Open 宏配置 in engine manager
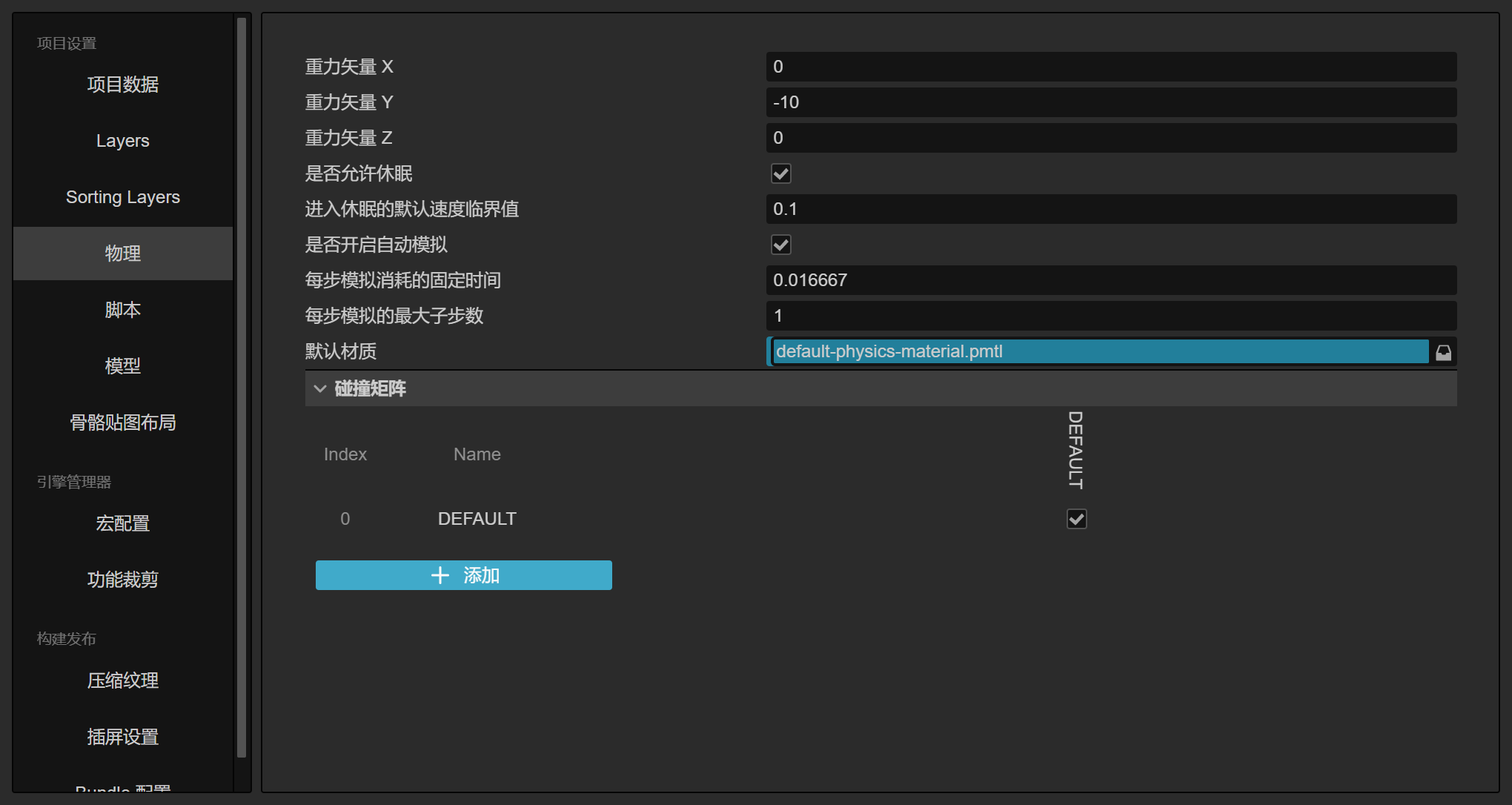The width and height of the screenshot is (1512, 805). pyautogui.click(x=123, y=523)
